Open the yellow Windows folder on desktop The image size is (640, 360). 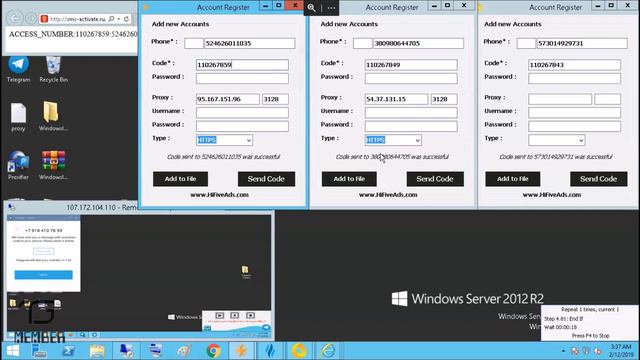pyautogui.click(x=53, y=116)
